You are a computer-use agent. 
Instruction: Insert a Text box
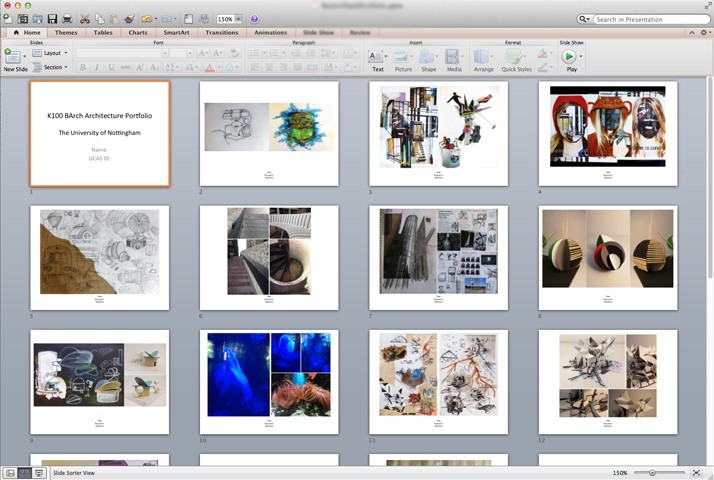click(375, 56)
